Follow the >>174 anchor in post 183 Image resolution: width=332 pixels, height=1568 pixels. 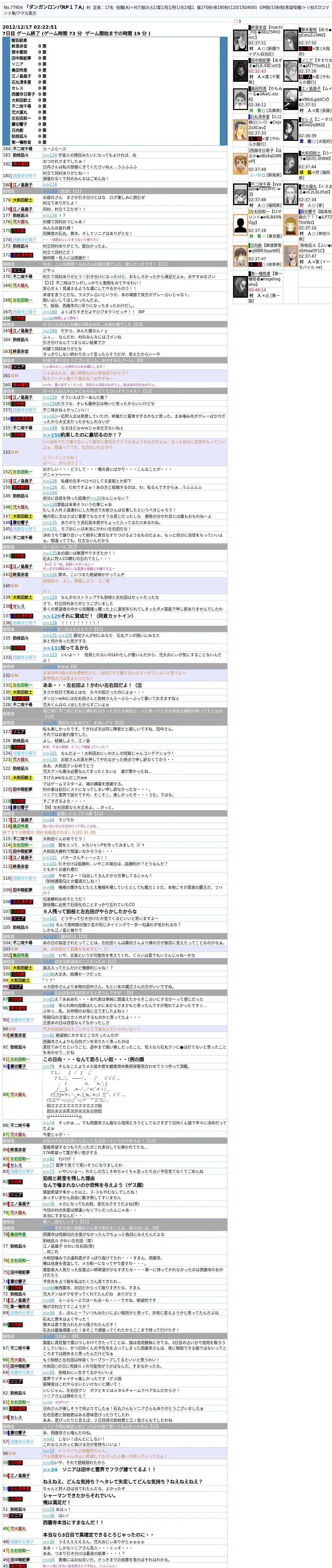(x=49, y=155)
